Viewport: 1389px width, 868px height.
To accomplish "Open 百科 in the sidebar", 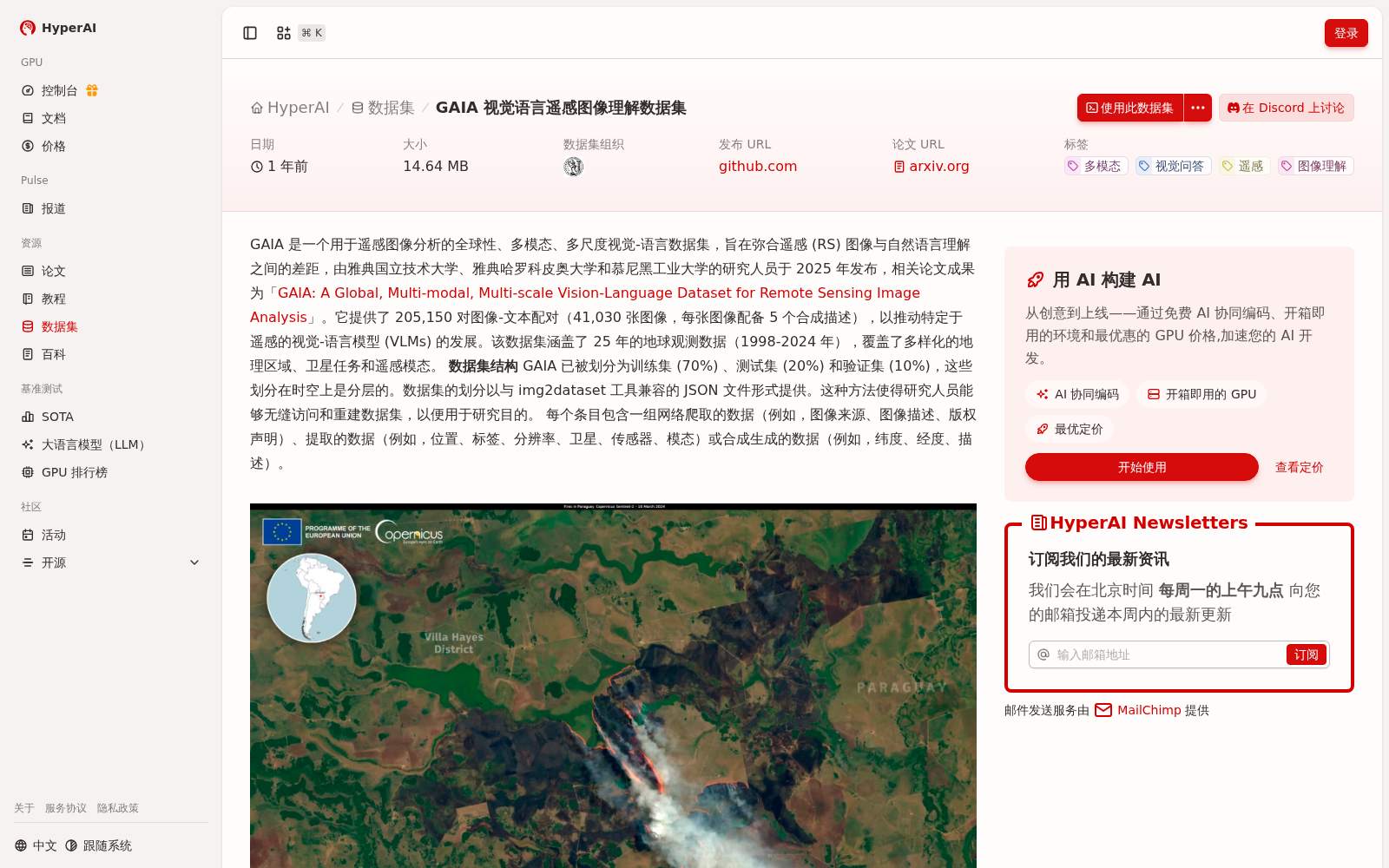I will [110, 354].
